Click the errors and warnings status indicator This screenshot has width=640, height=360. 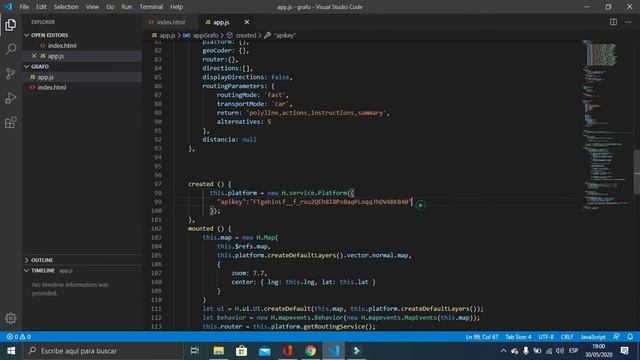(18, 337)
